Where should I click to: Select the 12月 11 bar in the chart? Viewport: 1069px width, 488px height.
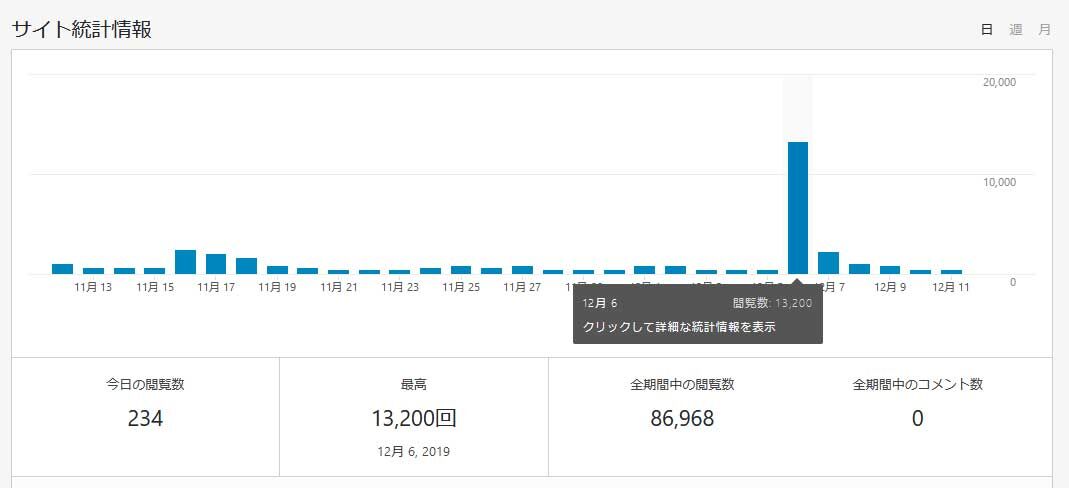coord(951,272)
